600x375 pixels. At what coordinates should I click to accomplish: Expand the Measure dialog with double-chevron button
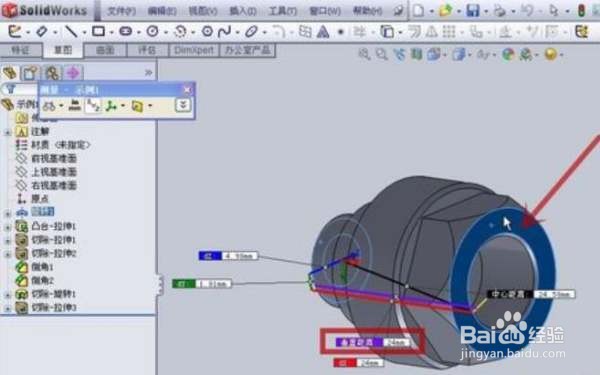(x=183, y=105)
